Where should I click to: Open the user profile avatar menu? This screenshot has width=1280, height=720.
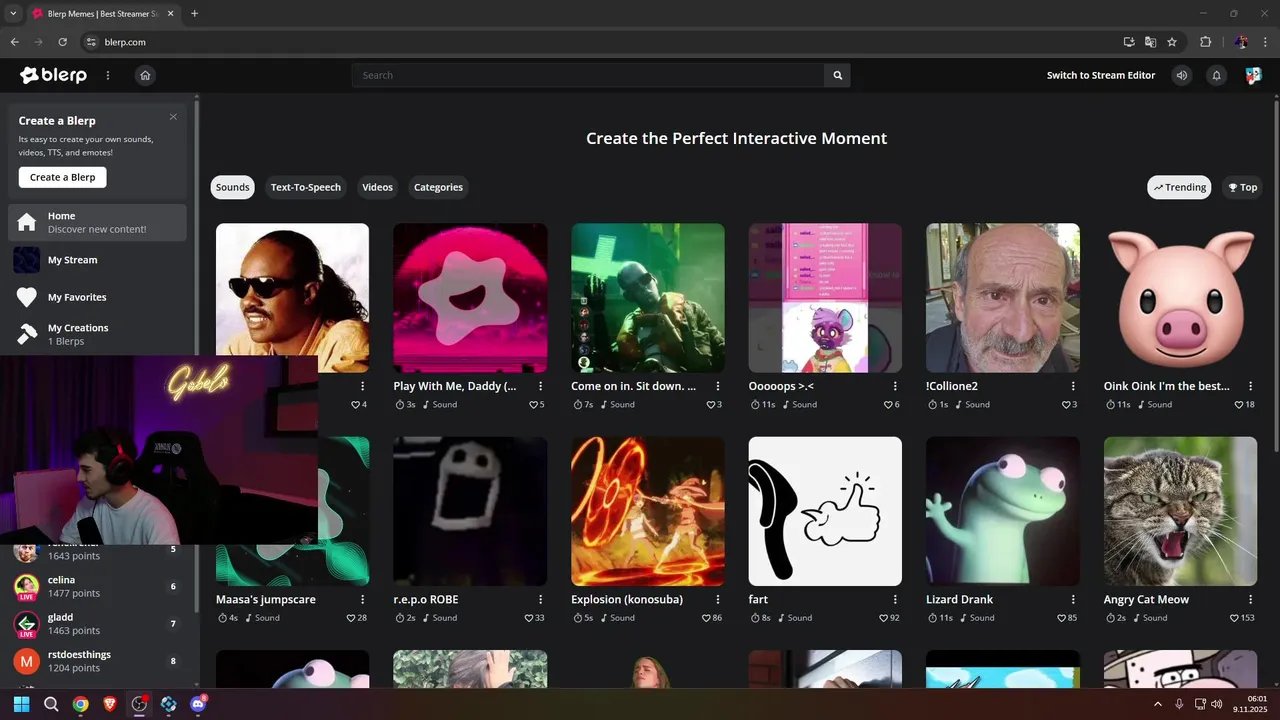coord(1253,75)
